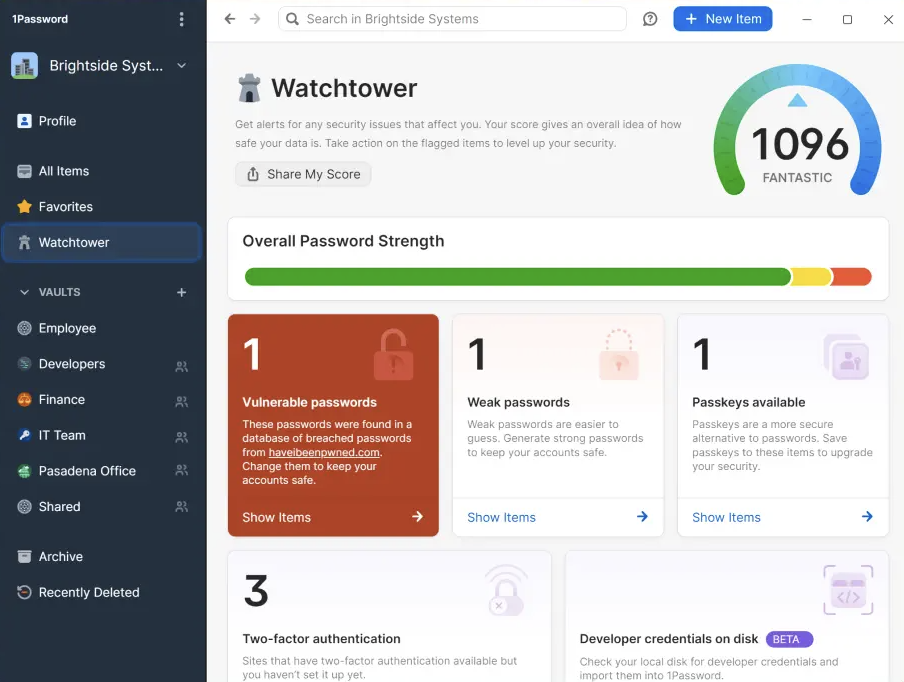
Task: Click the Watchtower page title
Action: tap(344, 88)
